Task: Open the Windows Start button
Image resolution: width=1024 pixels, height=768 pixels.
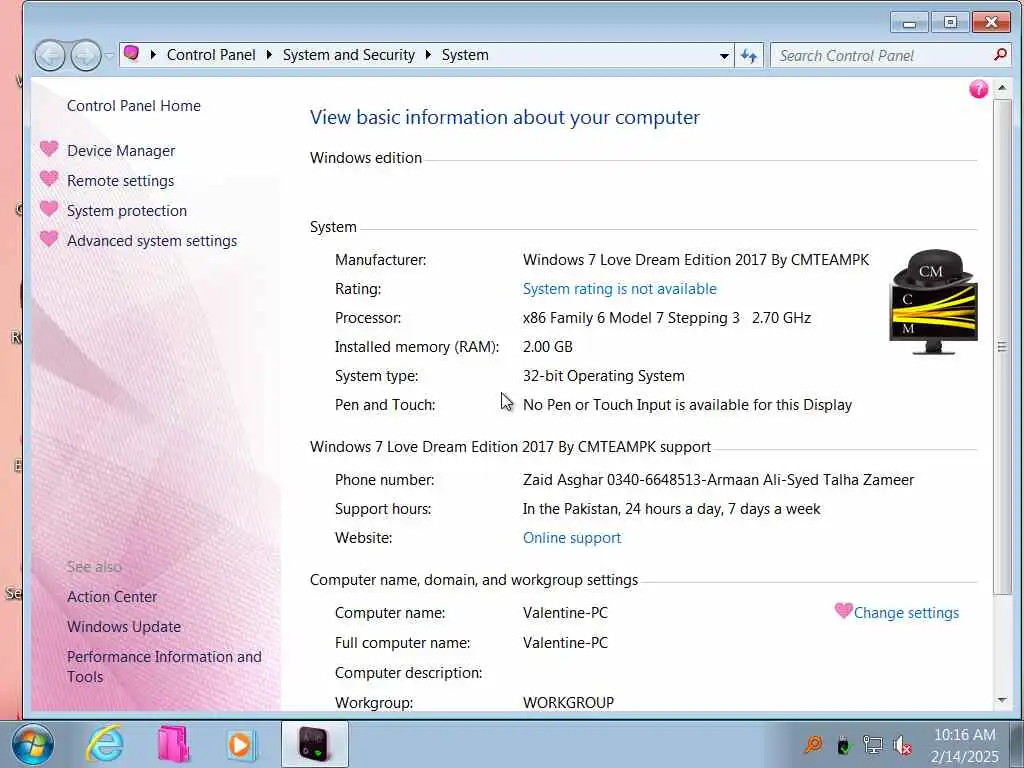Action: pyautogui.click(x=33, y=744)
